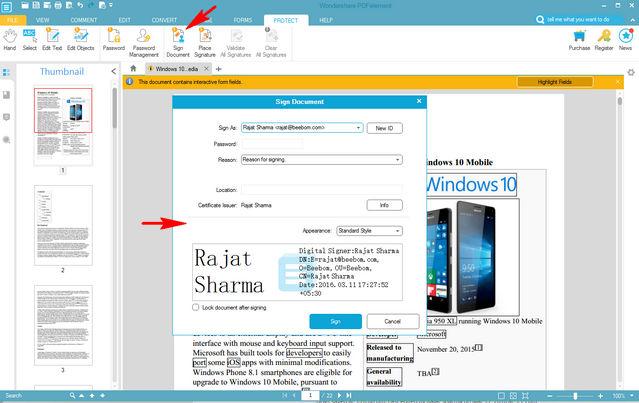Close the Windows 10 document tab

point(207,68)
